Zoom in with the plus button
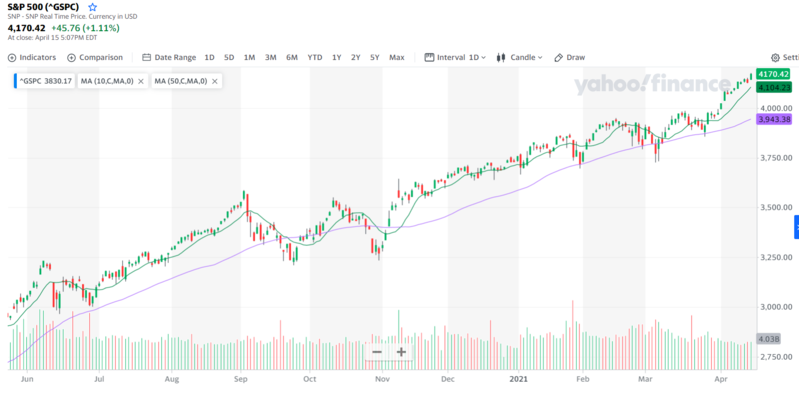 coord(401,352)
